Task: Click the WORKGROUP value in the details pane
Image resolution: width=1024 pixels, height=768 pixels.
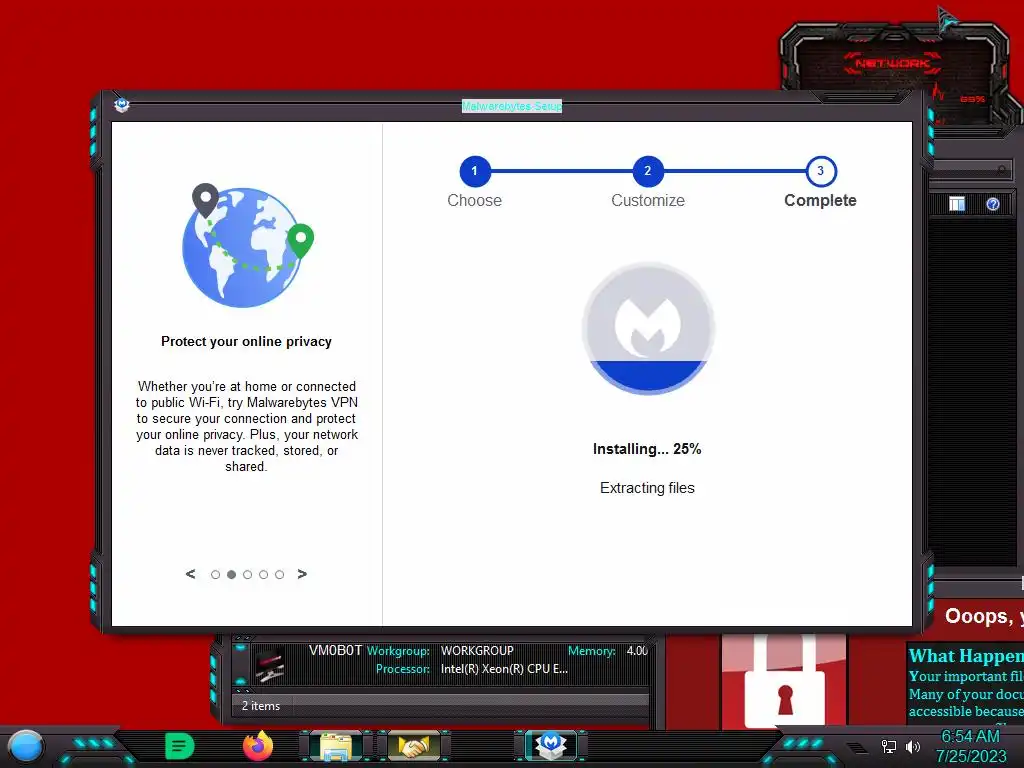Action: coord(477,651)
